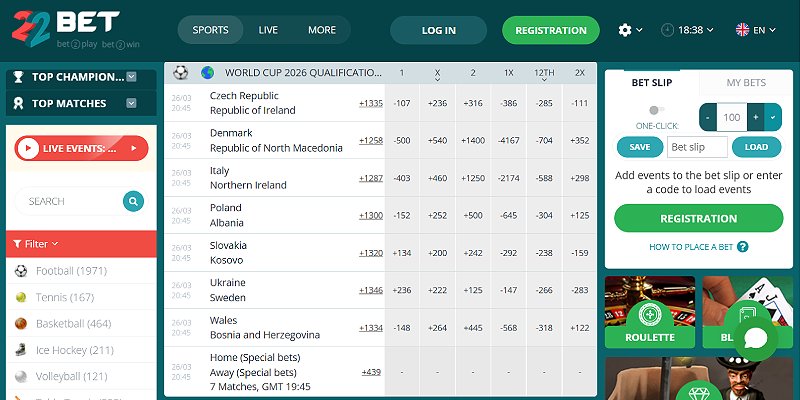
Task: Click the trophy icon for Top Champions
Action: click(18, 77)
